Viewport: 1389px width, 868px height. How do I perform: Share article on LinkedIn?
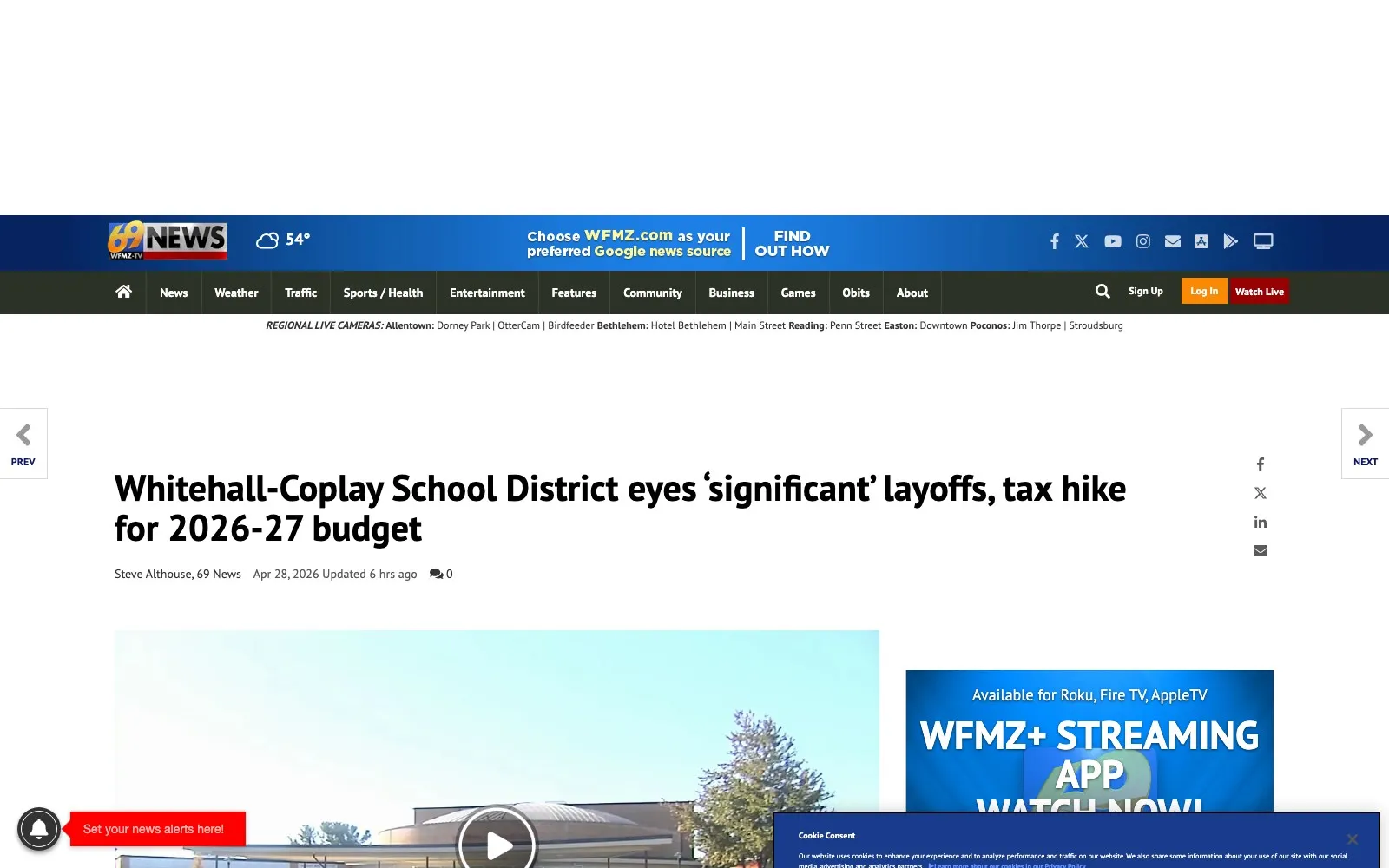tap(1261, 522)
